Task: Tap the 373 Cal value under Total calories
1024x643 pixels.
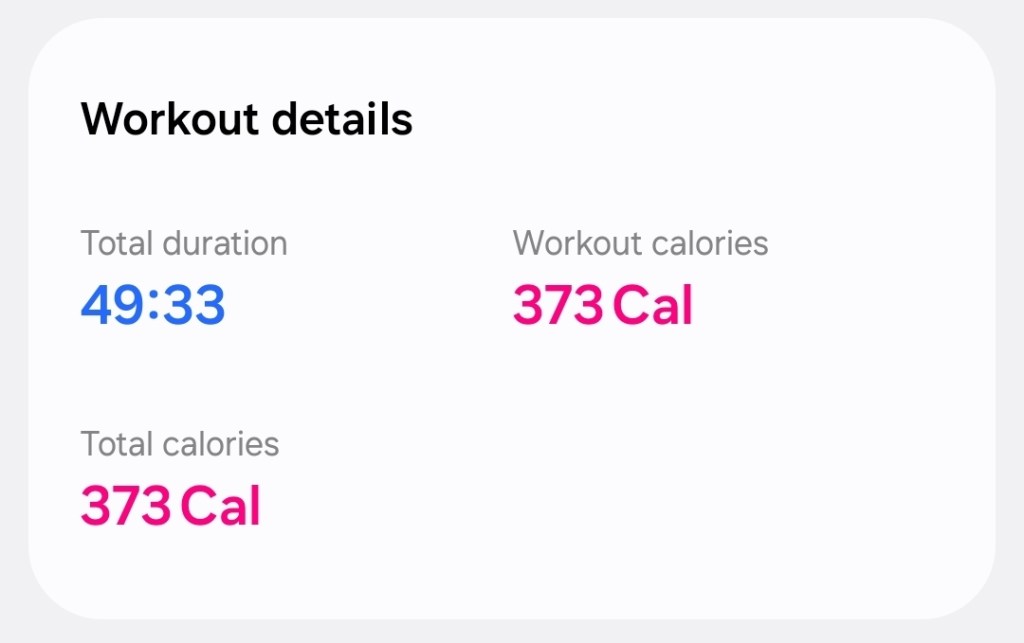Action: click(170, 506)
